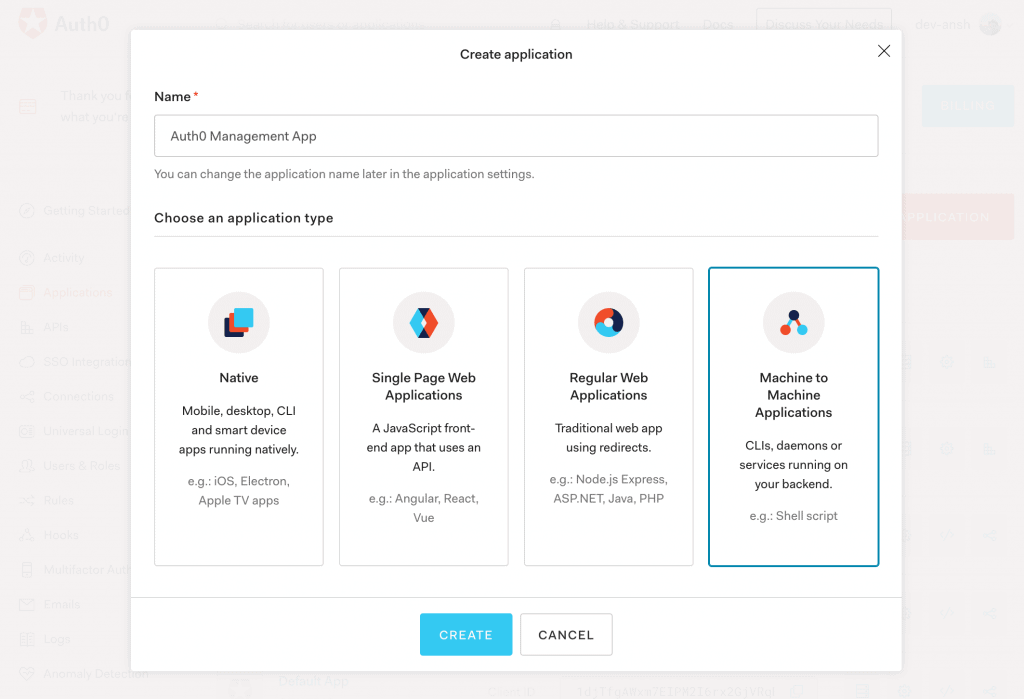Select Machine to Machine Applications title
Viewport: 1024px width, 699px height.
[793, 395]
